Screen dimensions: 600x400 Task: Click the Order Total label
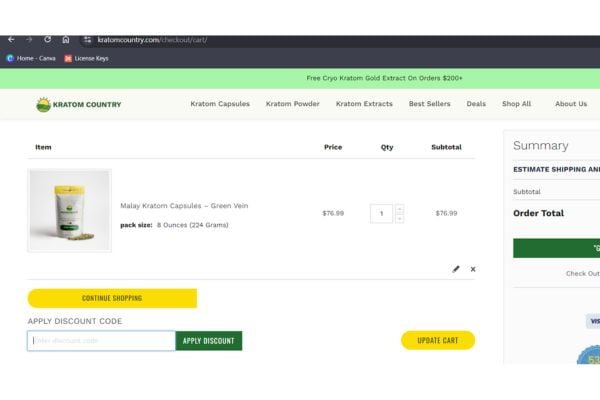pos(538,213)
